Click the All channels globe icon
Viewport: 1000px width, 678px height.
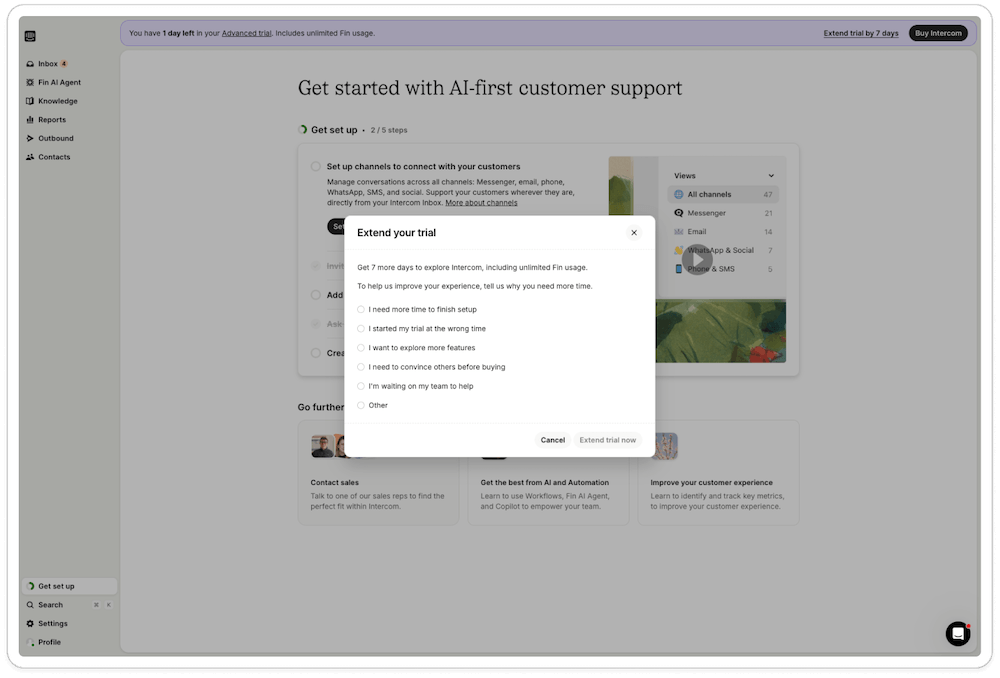coord(679,195)
